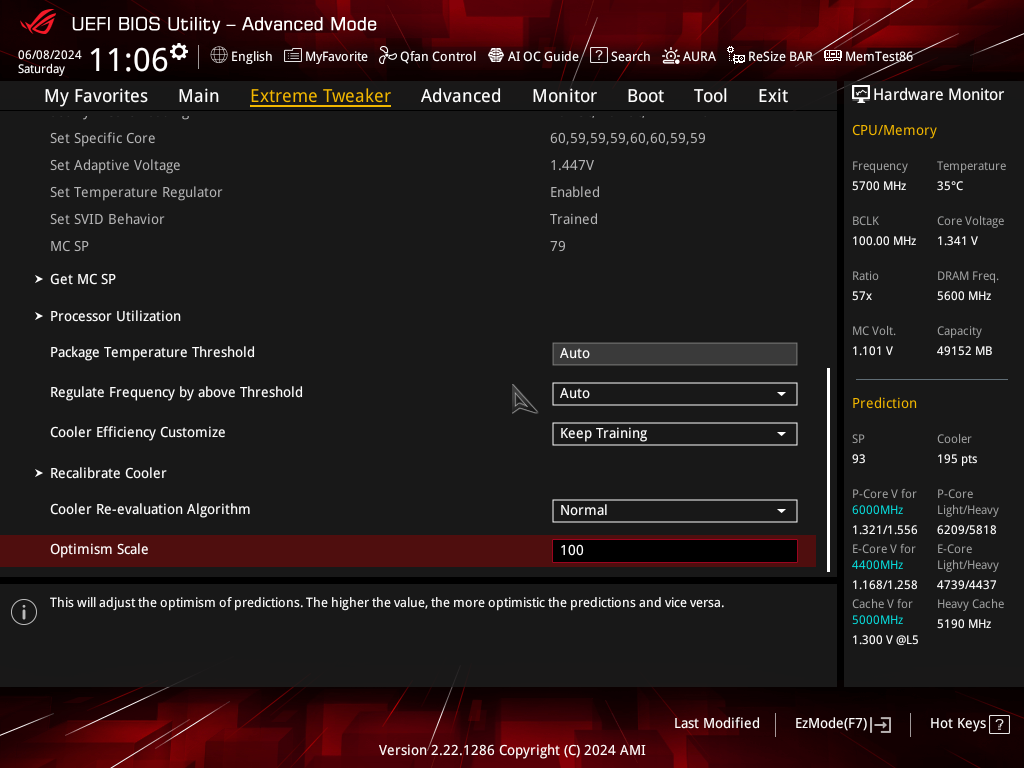Open the Monitor tab
The width and height of the screenshot is (1024, 768).
click(x=564, y=96)
